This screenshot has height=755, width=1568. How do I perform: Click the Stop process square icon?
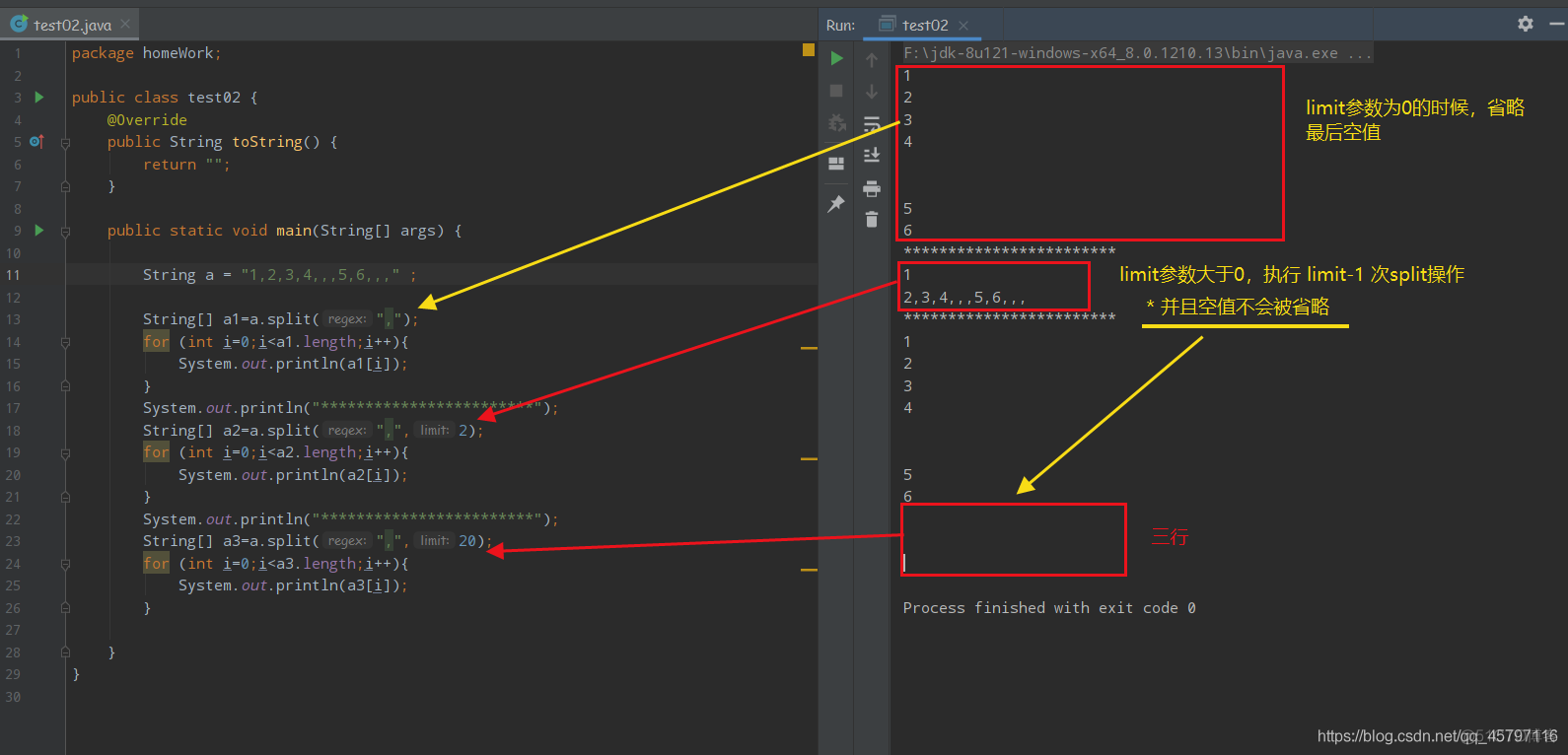point(836,91)
